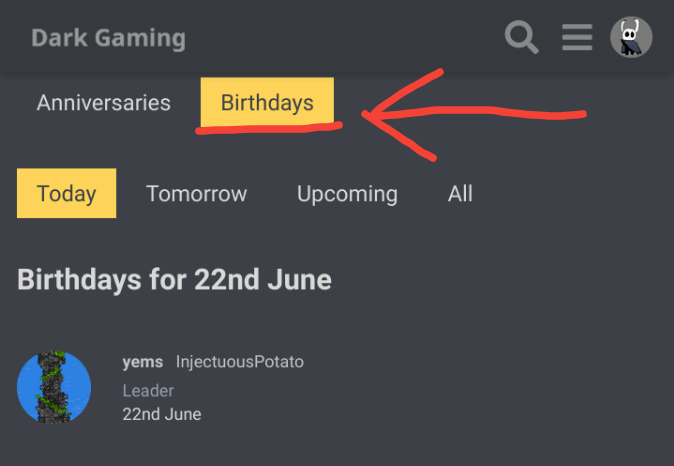This screenshot has height=466, width=674.
Task: Open the yems username link
Action: pyautogui.click(x=143, y=362)
